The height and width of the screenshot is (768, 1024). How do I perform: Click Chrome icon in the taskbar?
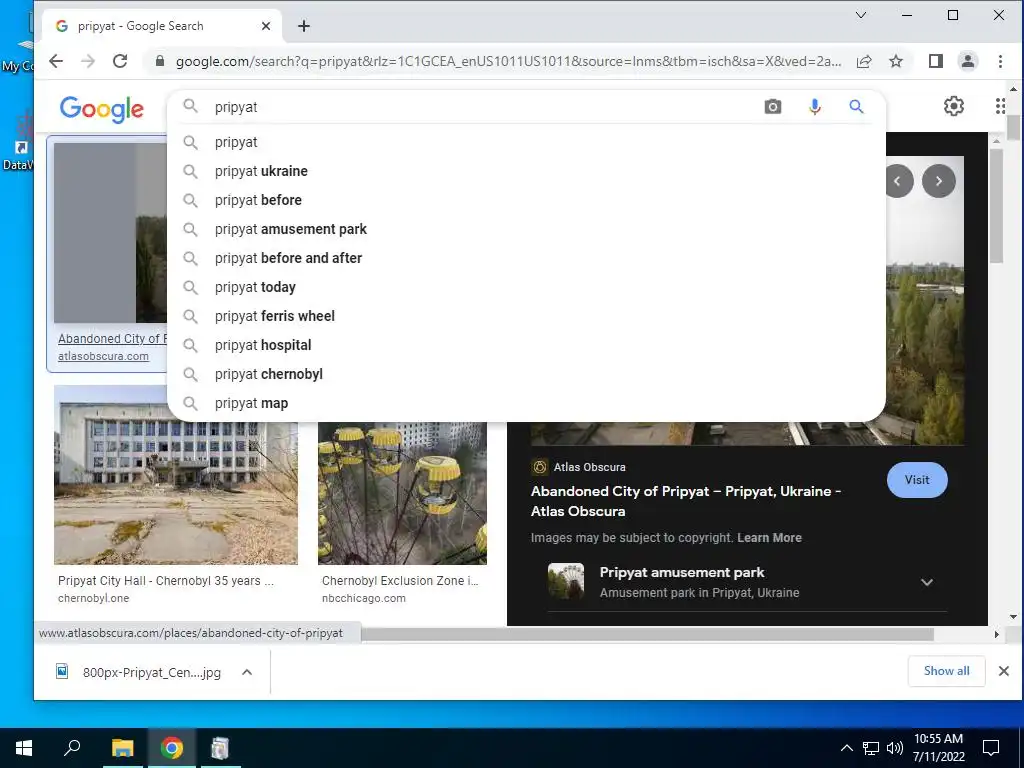pos(172,748)
